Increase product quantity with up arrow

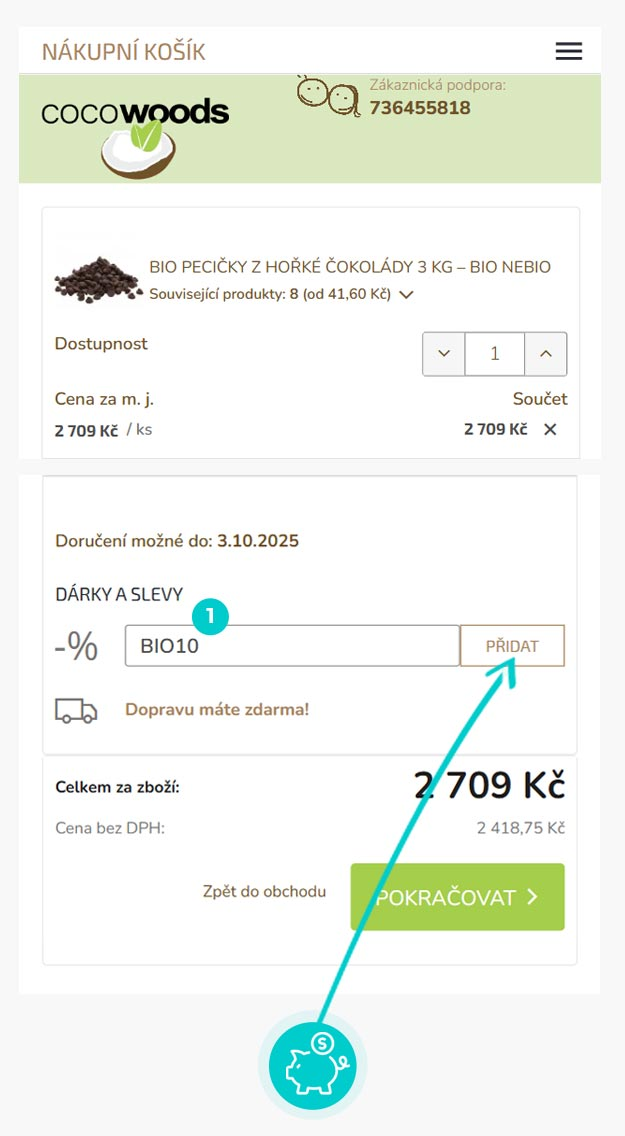coord(546,354)
